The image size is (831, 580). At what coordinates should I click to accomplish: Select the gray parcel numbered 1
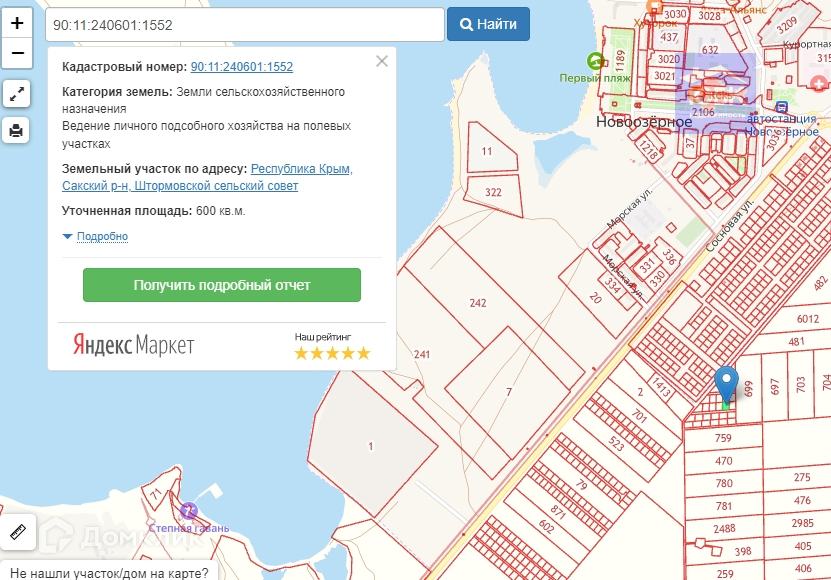(x=371, y=446)
